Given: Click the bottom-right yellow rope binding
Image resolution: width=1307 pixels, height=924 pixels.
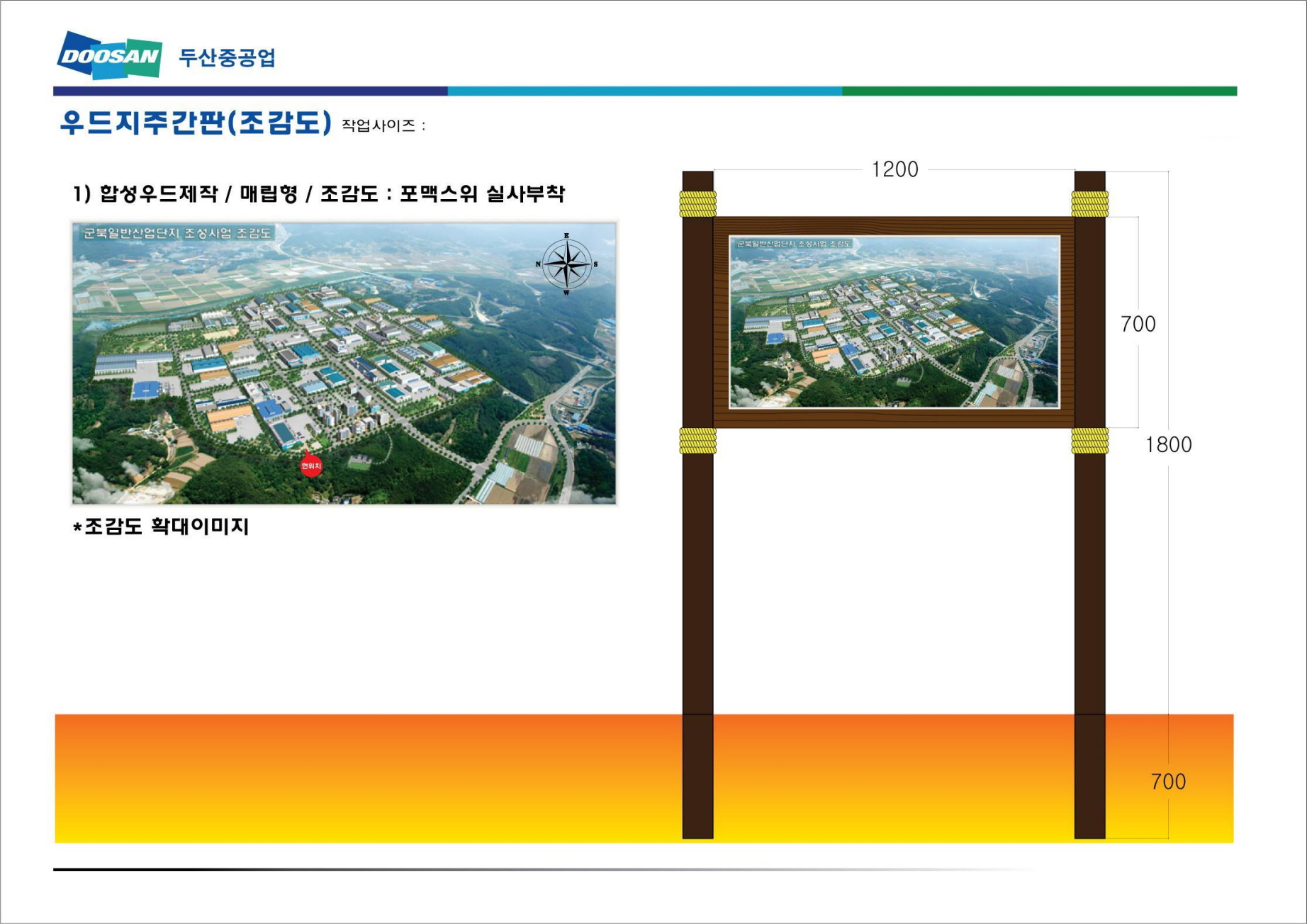Looking at the screenshot, I should coord(1089,440).
